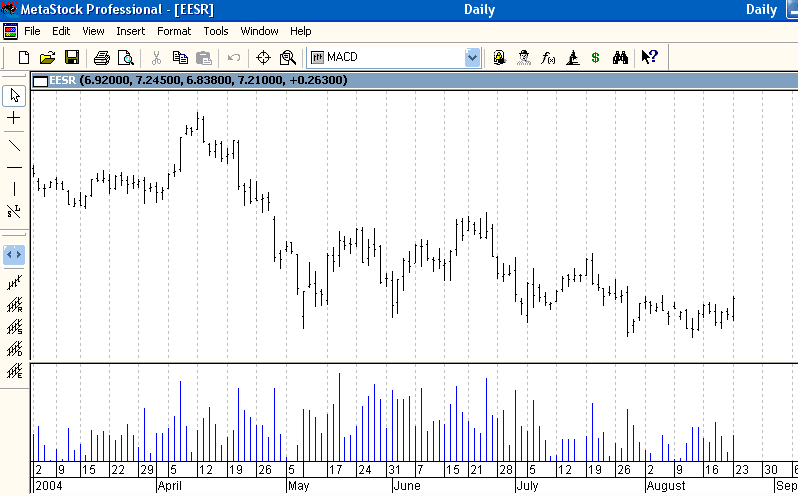The height and width of the screenshot is (496, 798).
Task: Open the System Tester with the microscope icon
Action: tap(573, 57)
